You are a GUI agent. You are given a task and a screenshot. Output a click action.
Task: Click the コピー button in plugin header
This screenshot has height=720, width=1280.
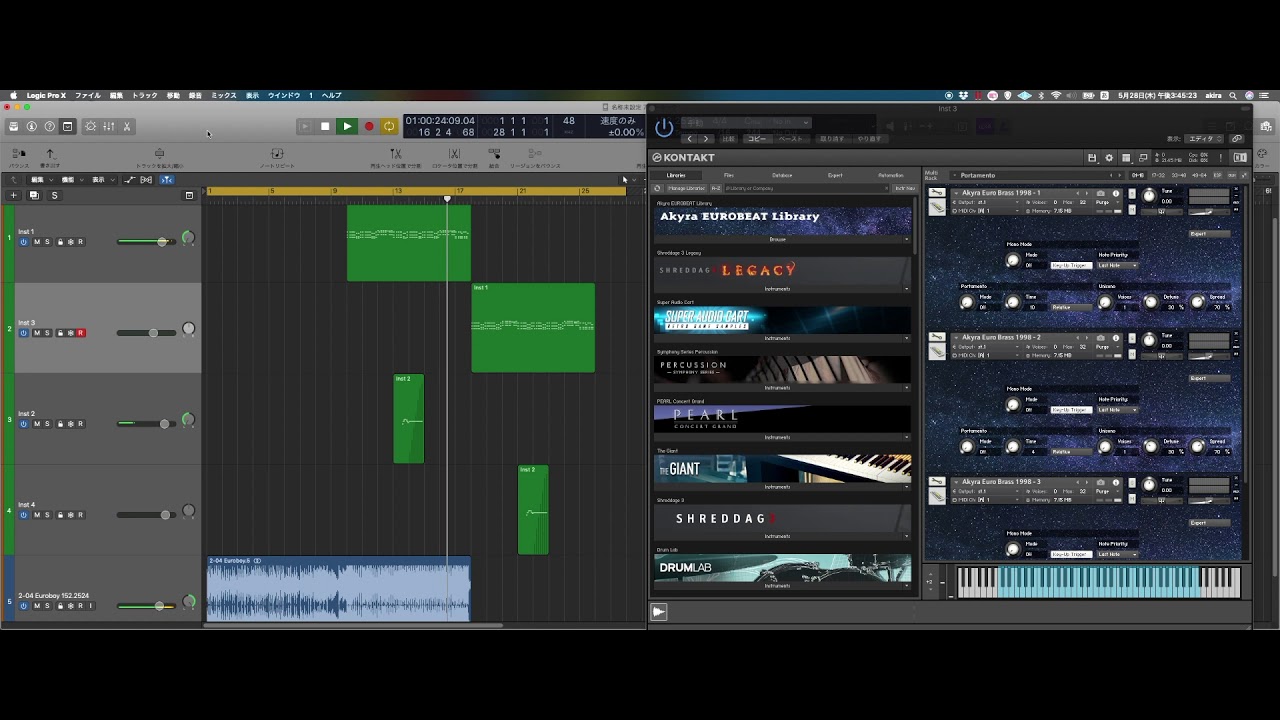click(x=757, y=139)
